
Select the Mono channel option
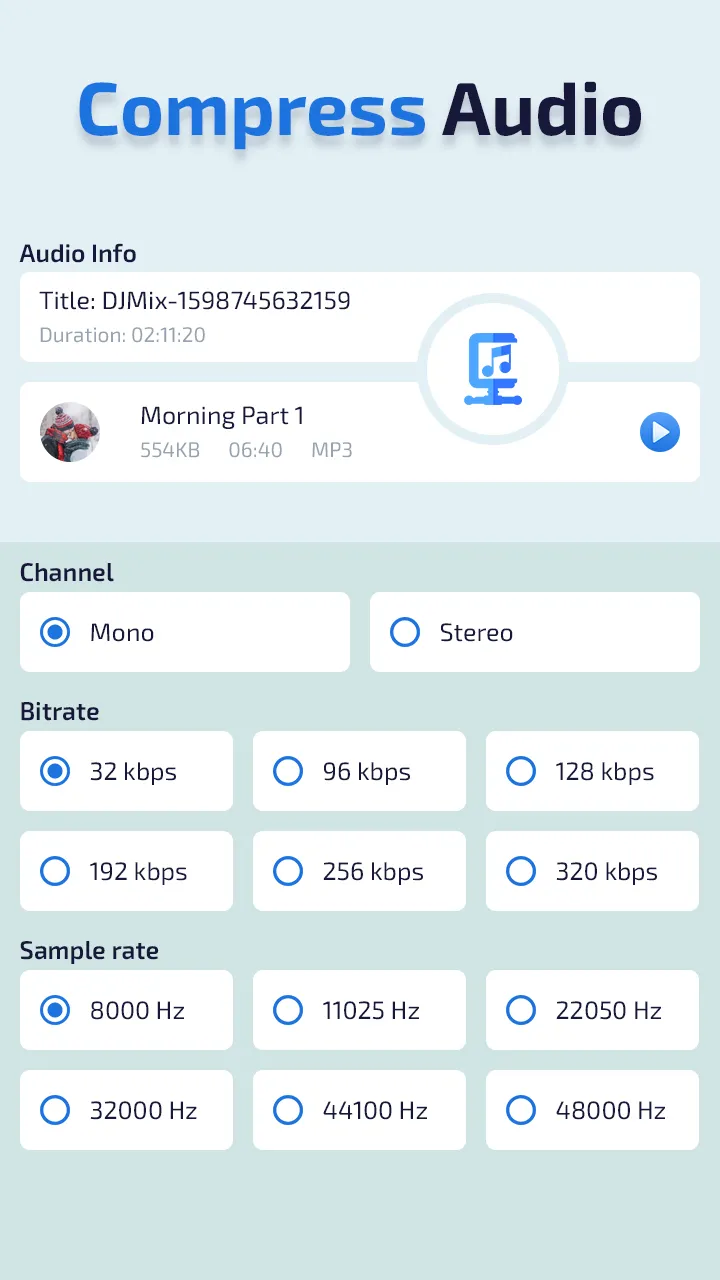[185, 632]
